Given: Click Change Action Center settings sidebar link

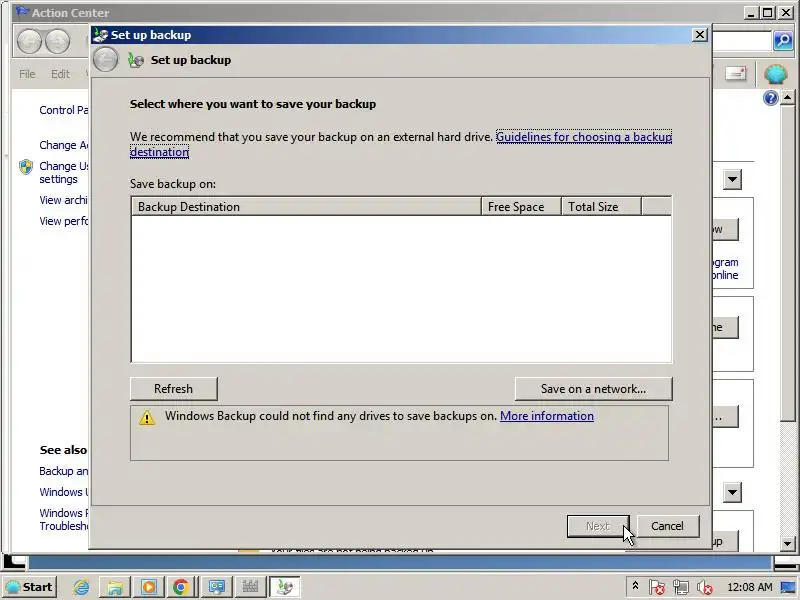Looking at the screenshot, I should [x=63, y=145].
